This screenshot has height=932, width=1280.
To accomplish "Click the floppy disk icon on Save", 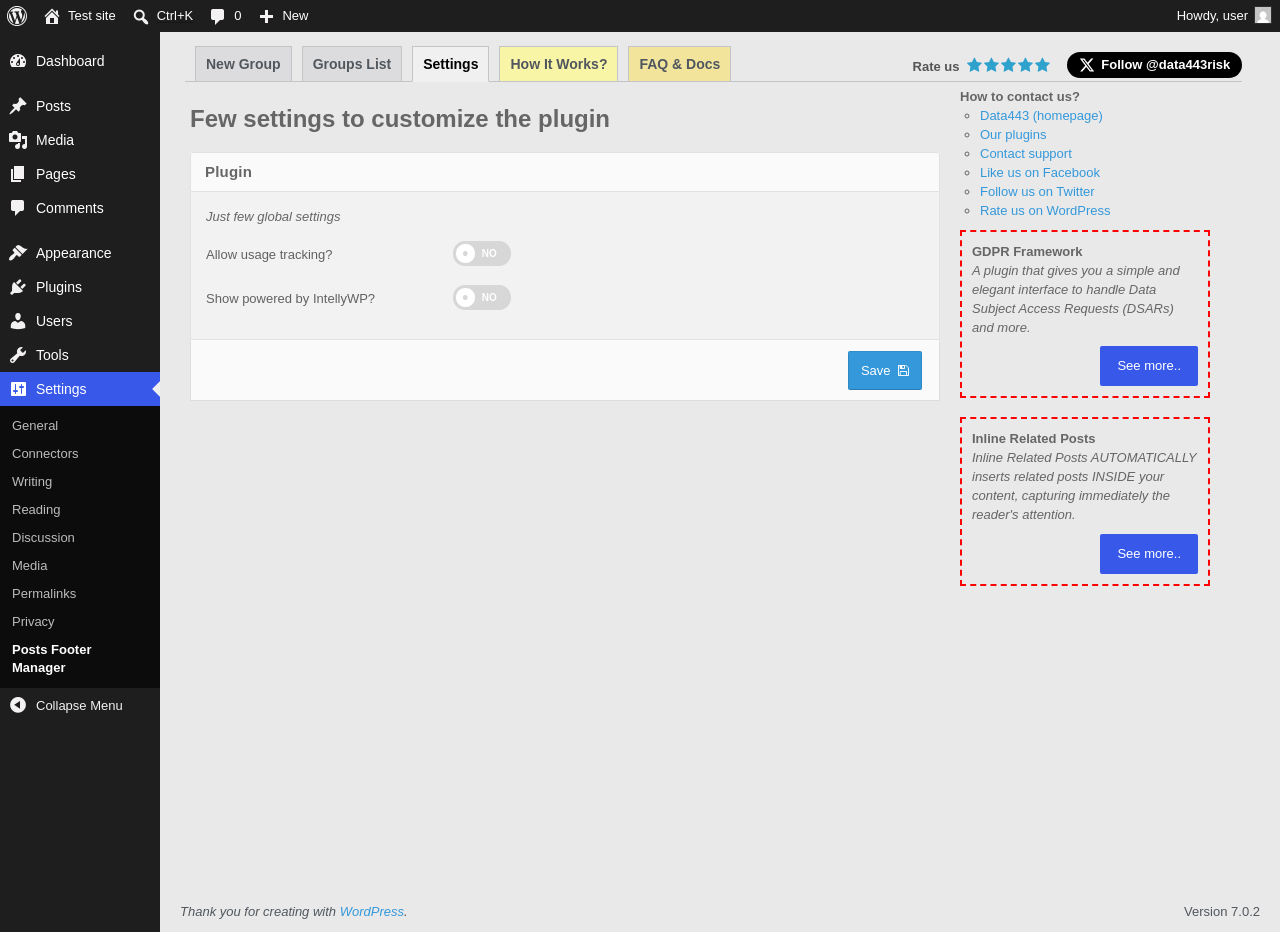I will (903, 371).
